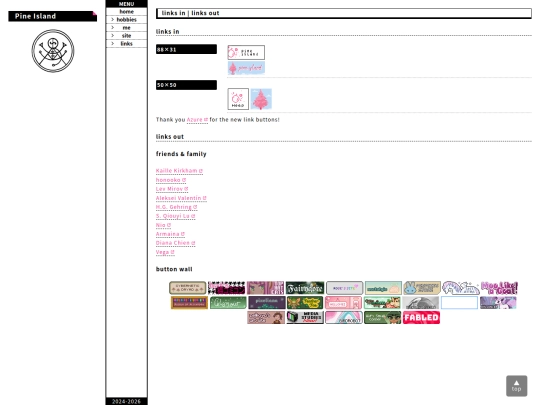Expand the me submenu arrow
This screenshot has height=405, width=540.
tap(112, 28)
